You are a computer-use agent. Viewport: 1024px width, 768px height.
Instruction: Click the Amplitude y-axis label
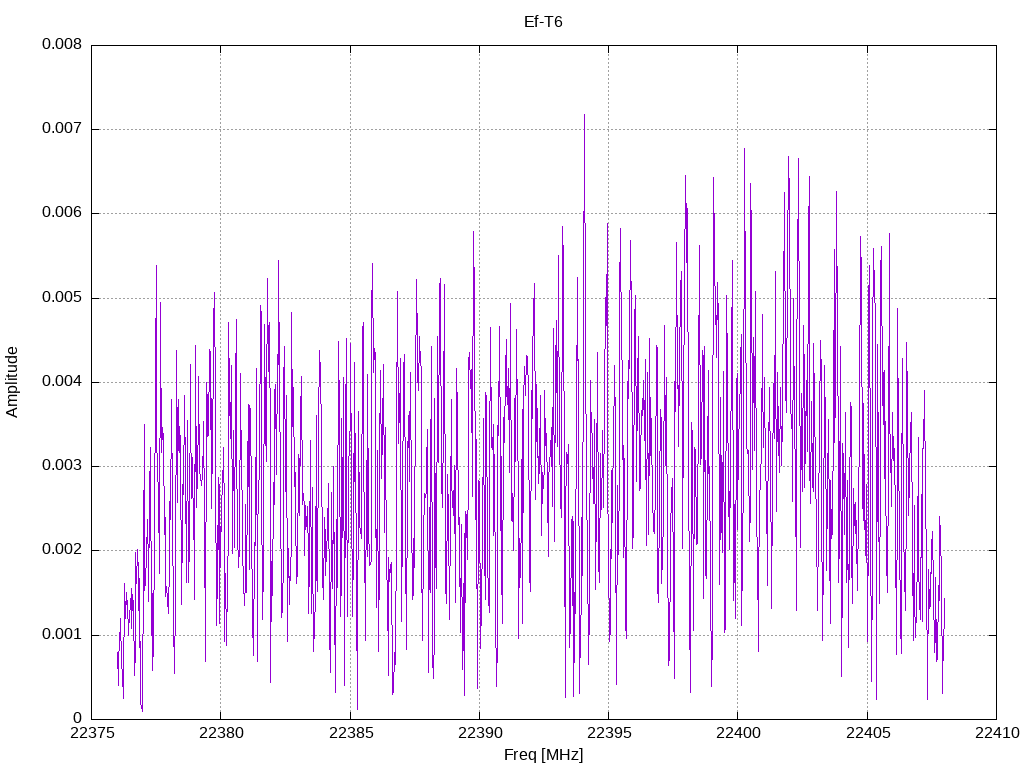(x=12, y=382)
